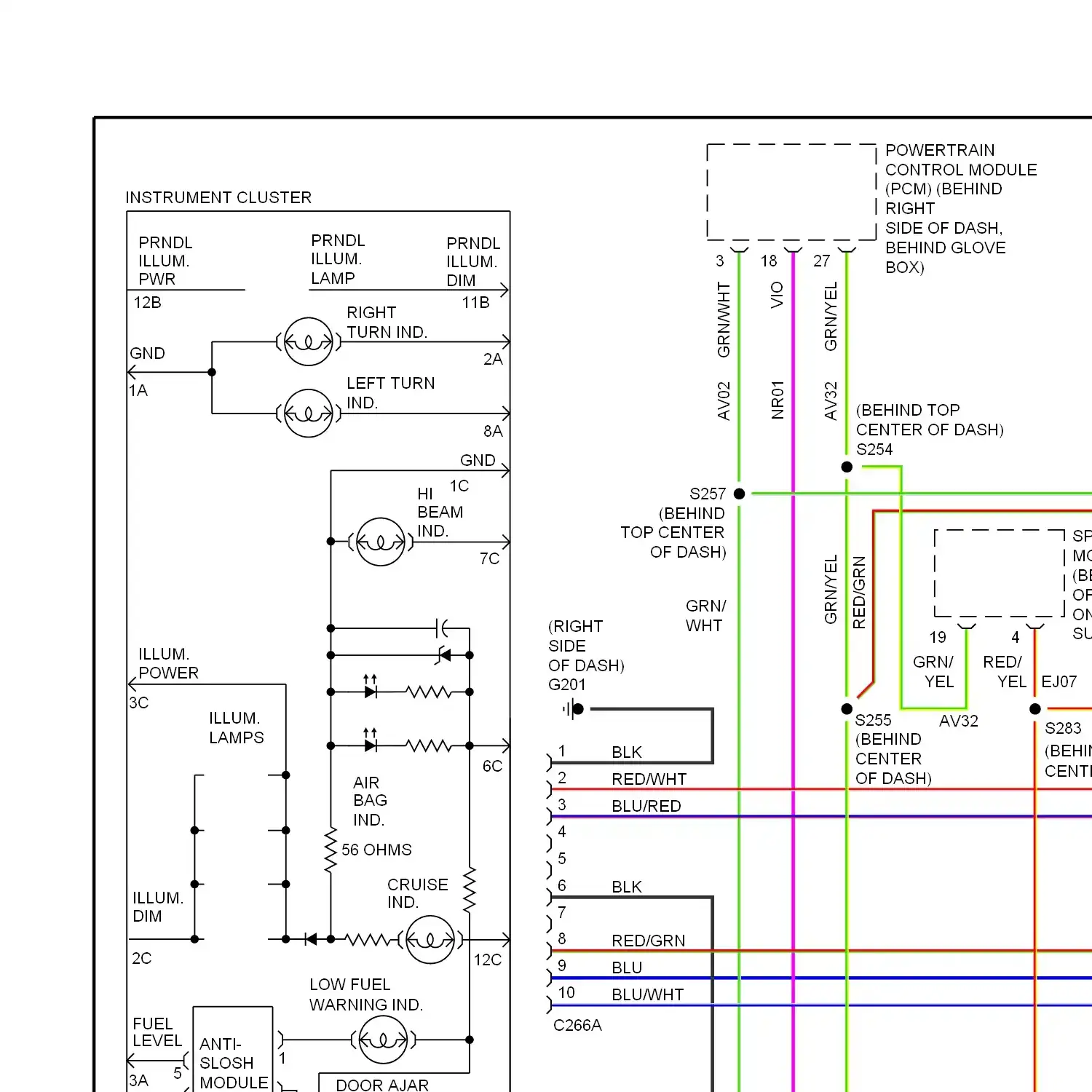This screenshot has height=1092, width=1092.
Task: Click the hi beam indicator lamp symbol
Action: click(x=381, y=542)
